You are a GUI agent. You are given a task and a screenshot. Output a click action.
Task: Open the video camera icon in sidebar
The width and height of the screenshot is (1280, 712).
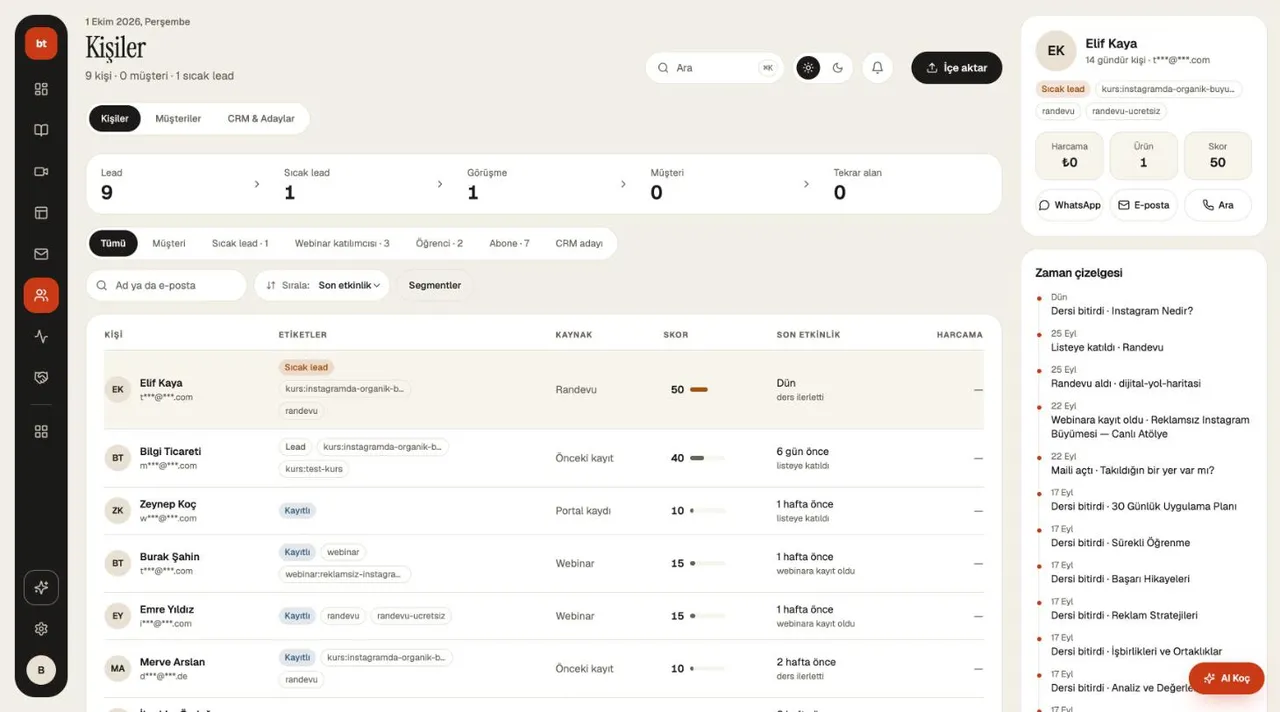(41, 172)
